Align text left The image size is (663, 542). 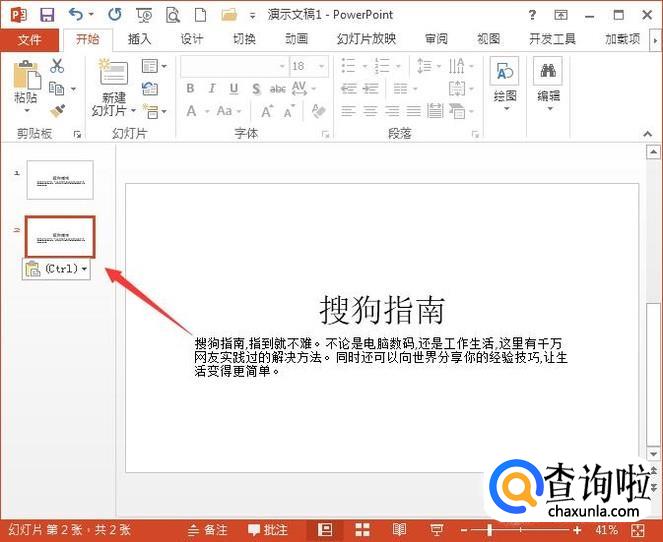tap(348, 112)
